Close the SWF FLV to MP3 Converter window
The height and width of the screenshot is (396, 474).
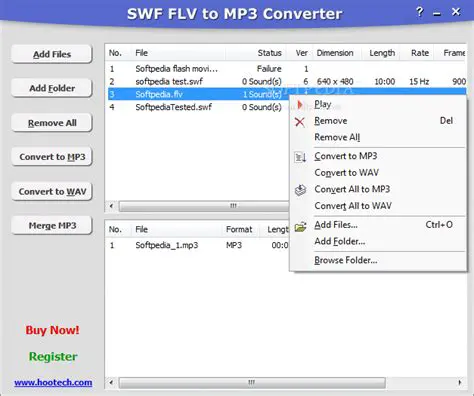coord(456,12)
